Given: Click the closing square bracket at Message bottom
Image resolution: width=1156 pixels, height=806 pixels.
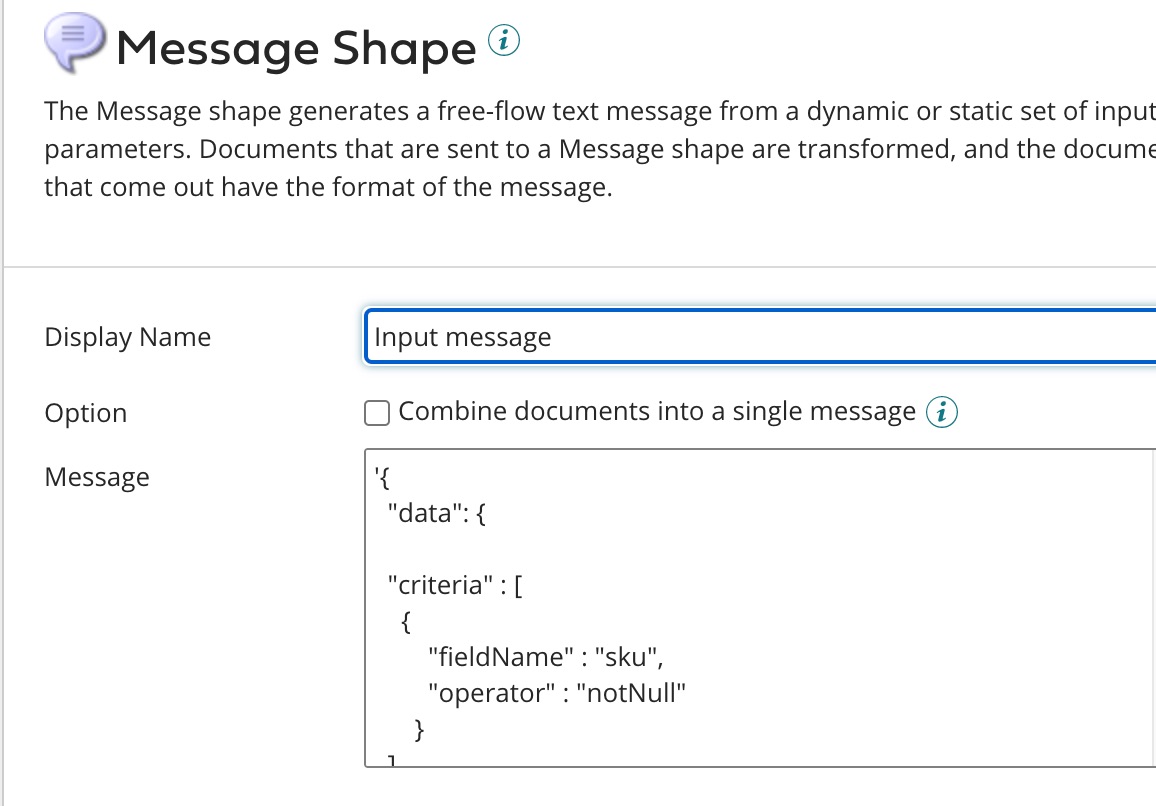Looking at the screenshot, I should tap(392, 762).
